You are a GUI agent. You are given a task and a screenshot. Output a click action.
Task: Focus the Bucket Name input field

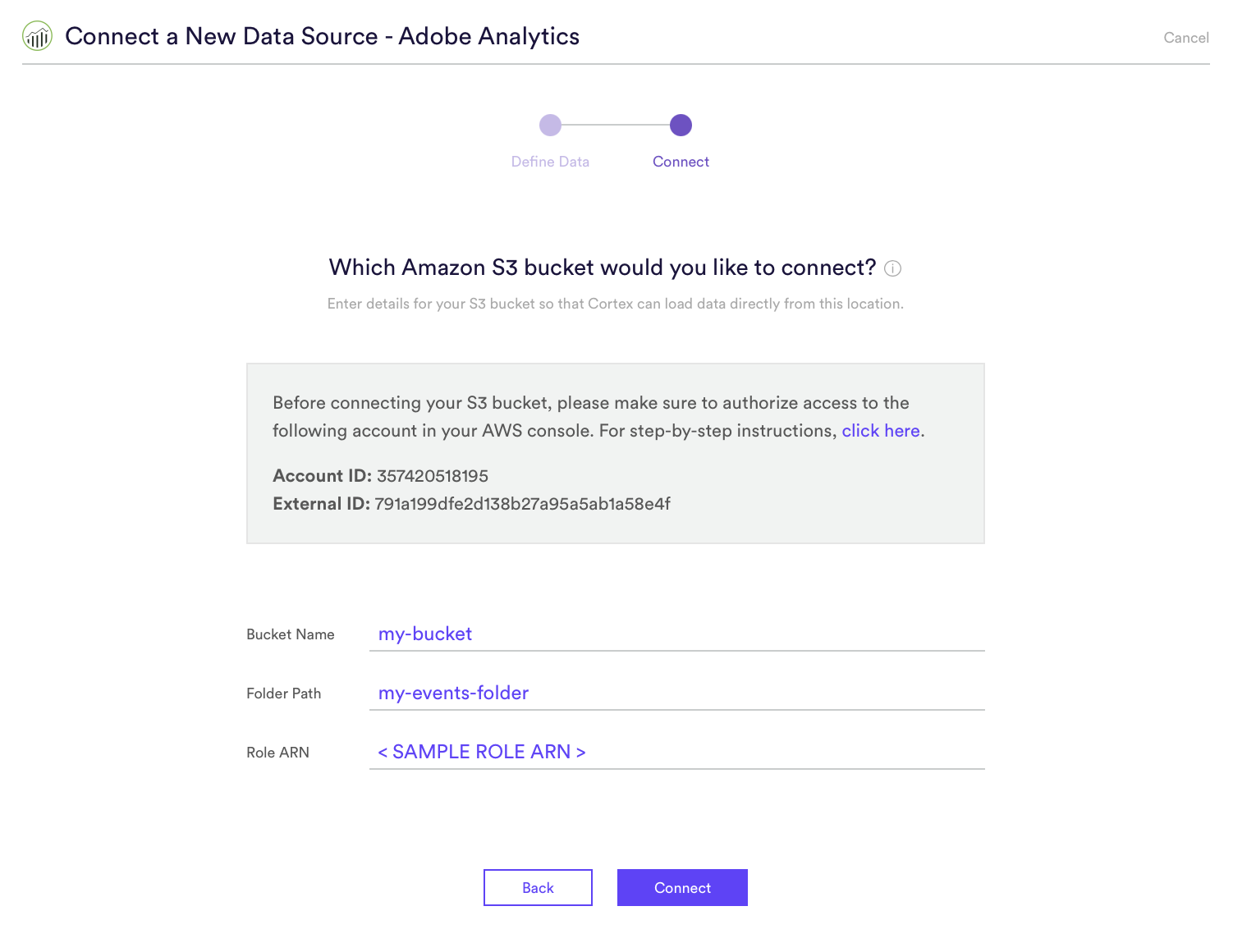coord(677,634)
